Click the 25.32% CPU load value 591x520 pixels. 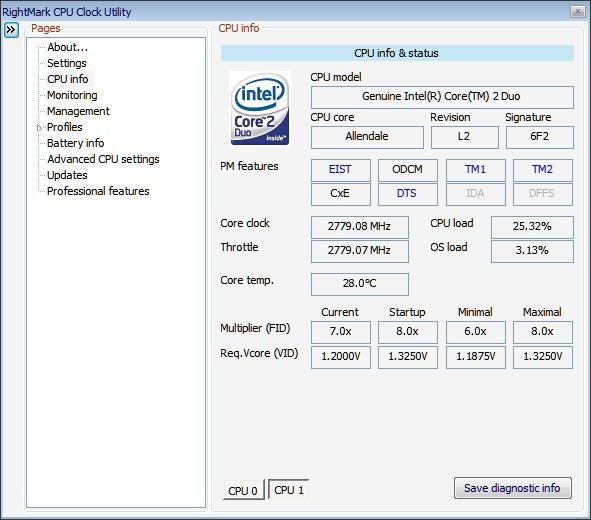click(532, 227)
